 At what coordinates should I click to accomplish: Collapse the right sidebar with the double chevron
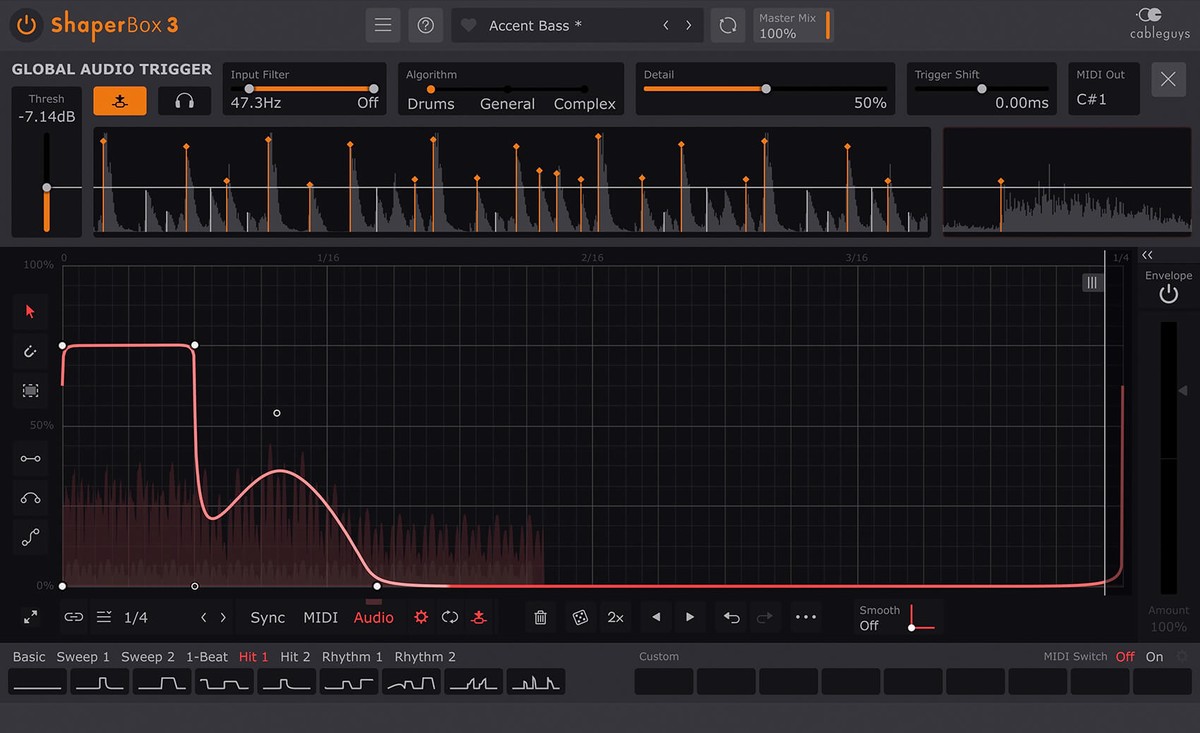pyautogui.click(x=1147, y=255)
